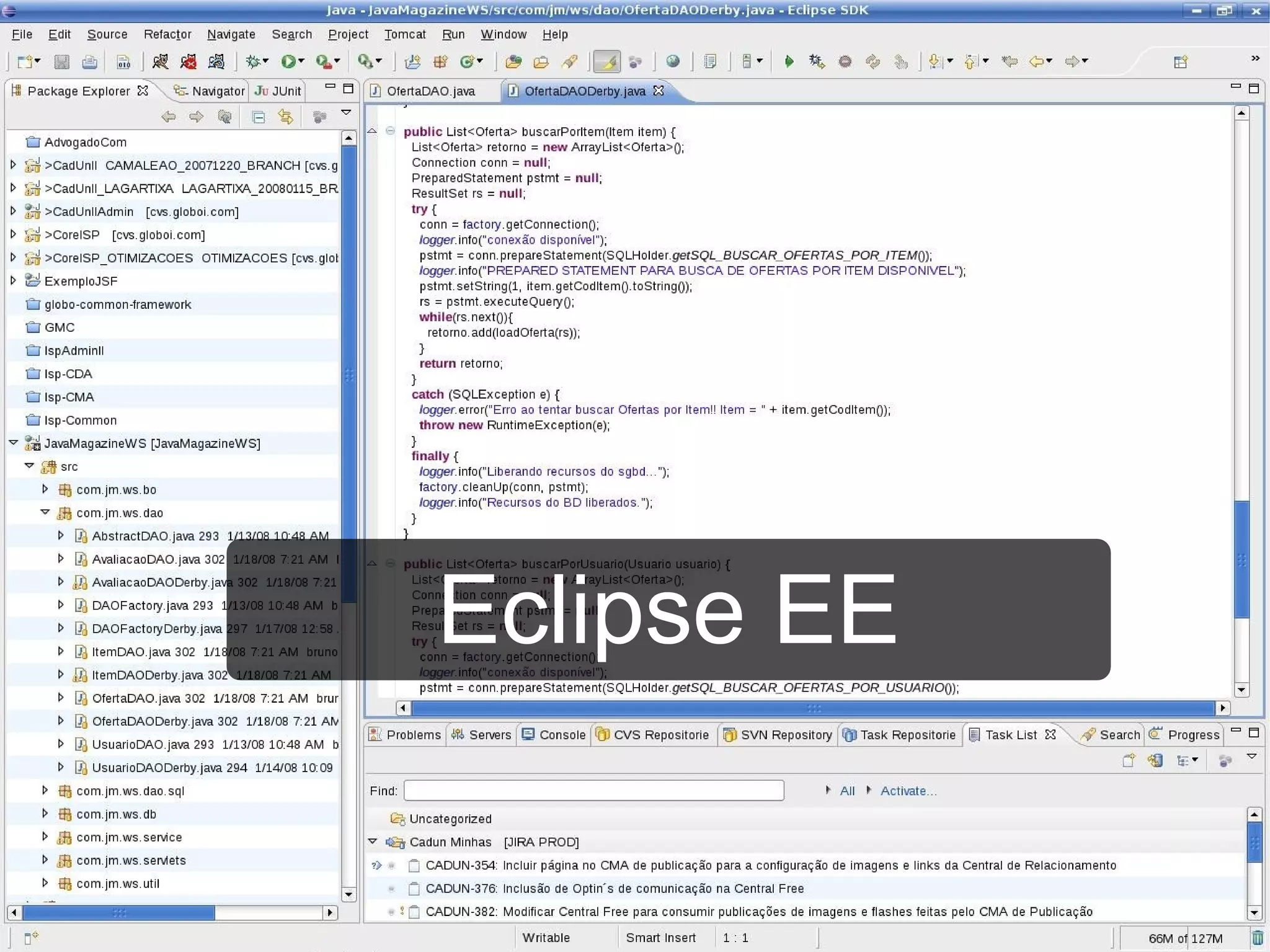Collapse the com.jm.ws.dao package
Image resolution: width=1270 pixels, height=952 pixels.
(45, 512)
